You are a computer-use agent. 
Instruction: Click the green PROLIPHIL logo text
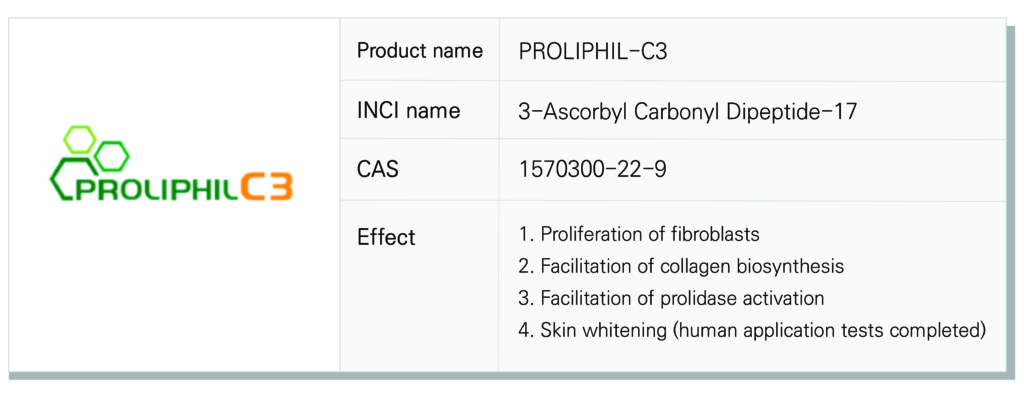(x=157, y=187)
